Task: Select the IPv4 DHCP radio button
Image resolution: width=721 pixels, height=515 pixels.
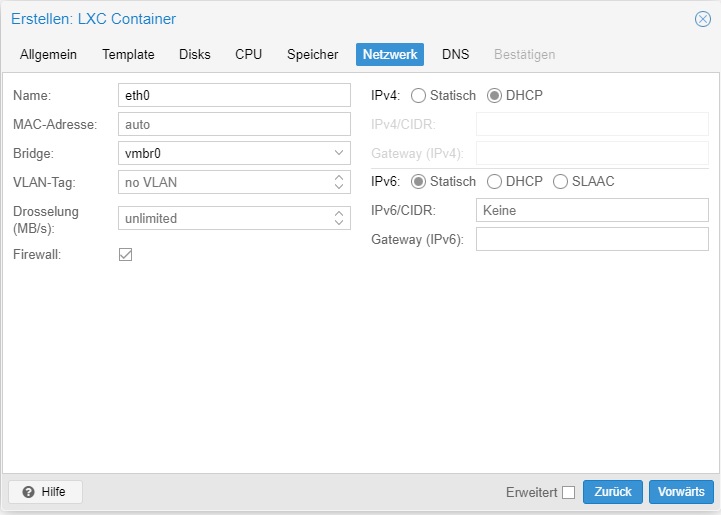Action: (x=494, y=96)
